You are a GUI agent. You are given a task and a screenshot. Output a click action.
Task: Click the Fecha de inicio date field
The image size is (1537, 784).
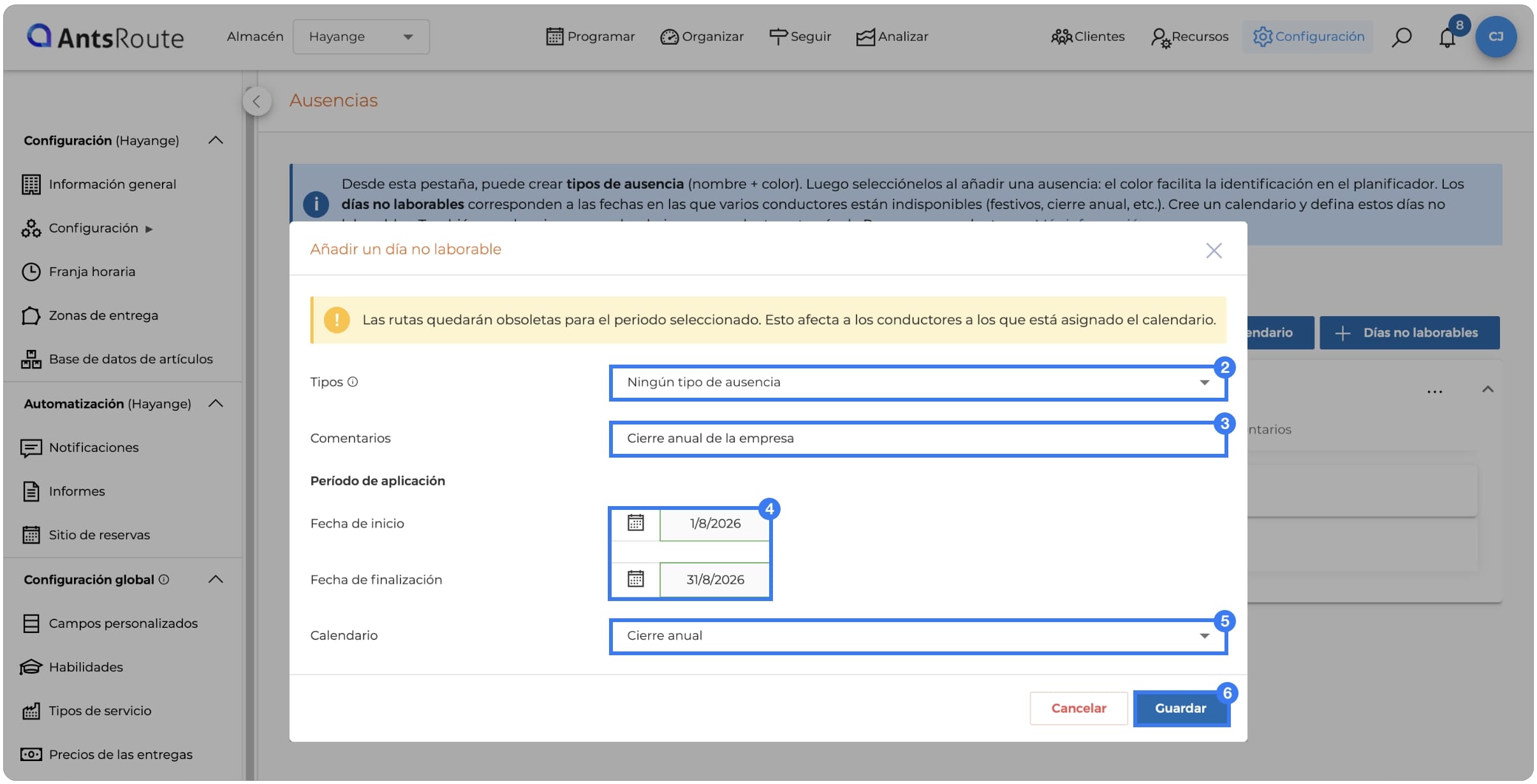click(714, 524)
